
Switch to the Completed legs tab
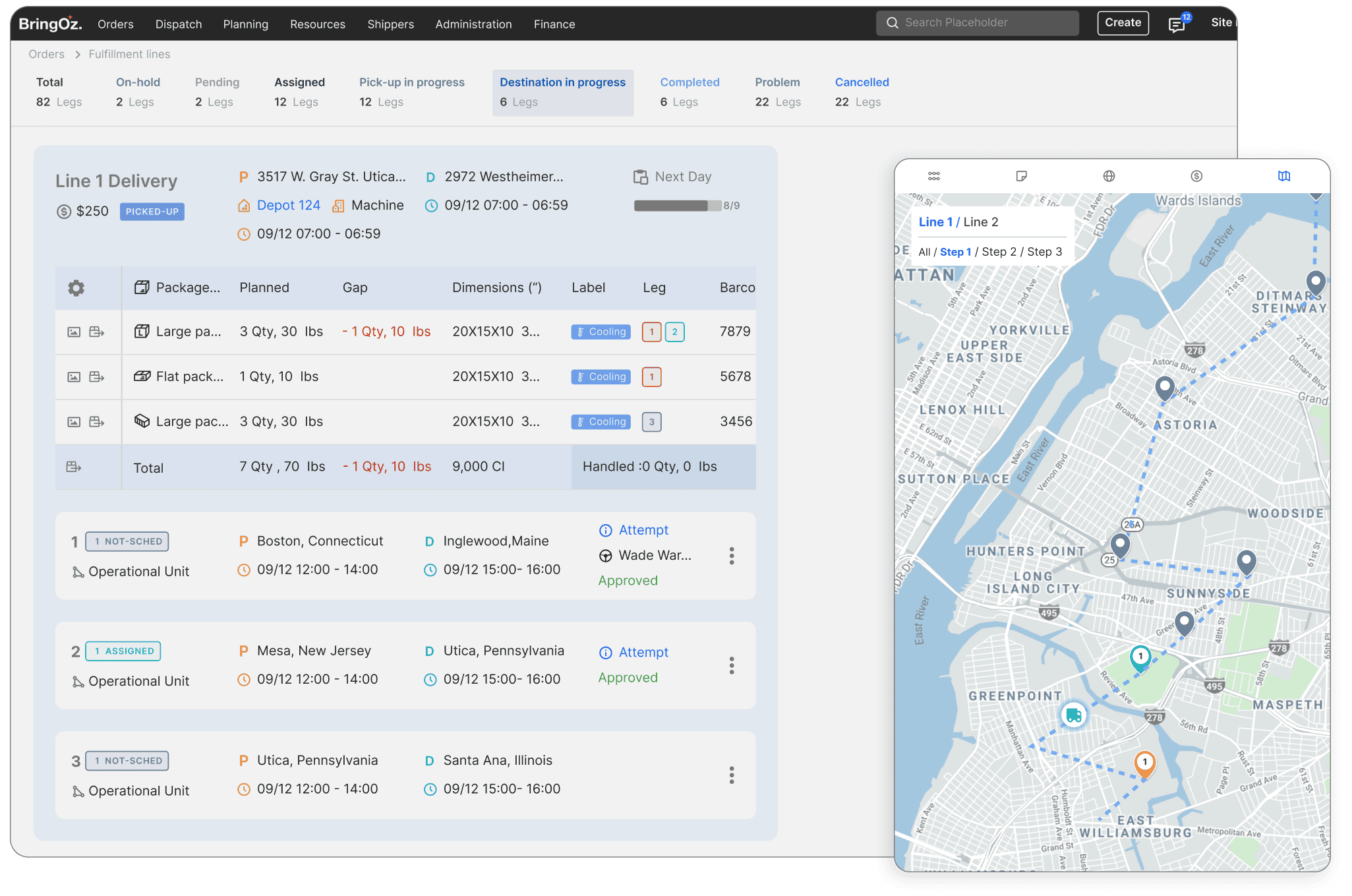690,92
